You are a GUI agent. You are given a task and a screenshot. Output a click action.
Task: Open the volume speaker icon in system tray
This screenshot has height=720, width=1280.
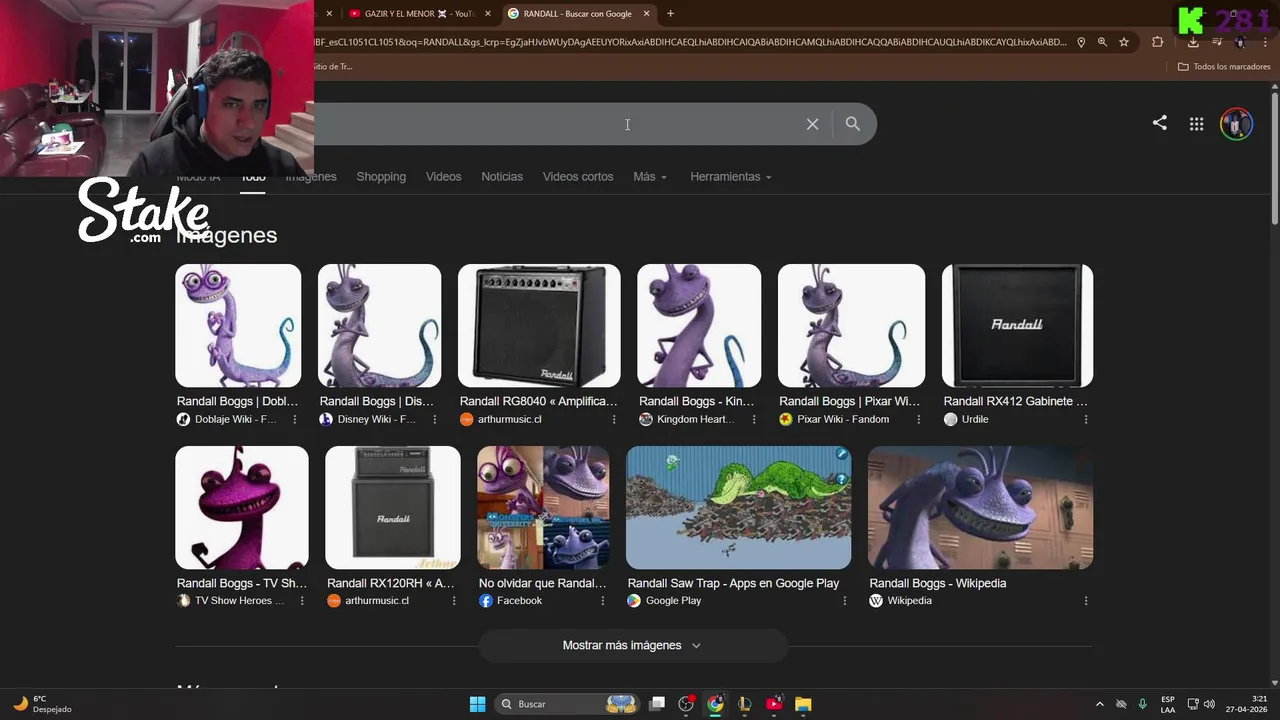1209,704
